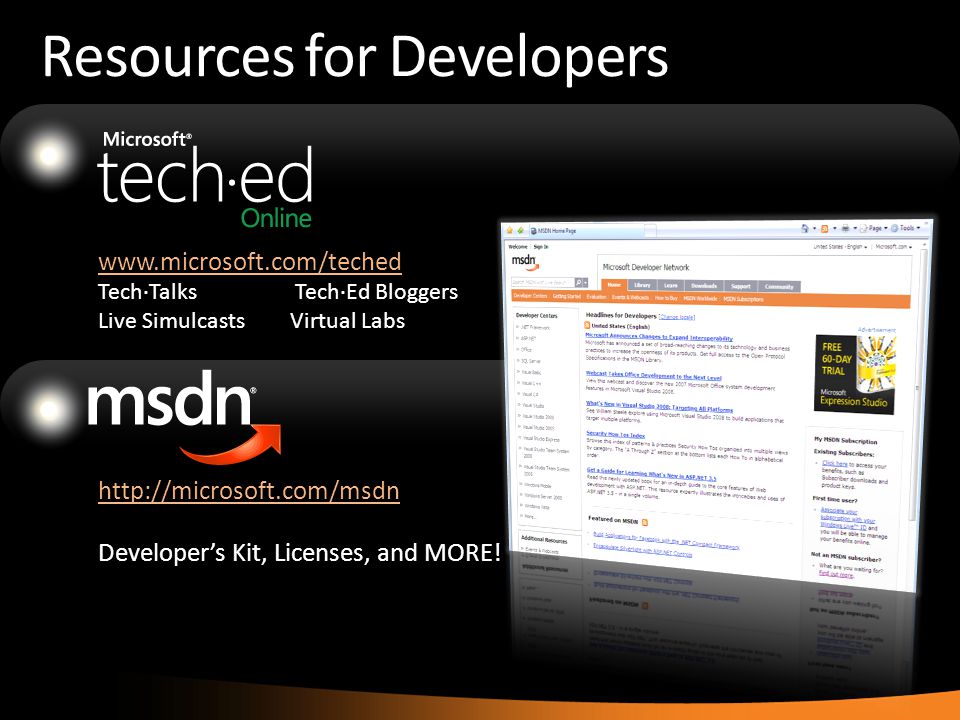Click the small msdn logo in webpage

[525, 262]
